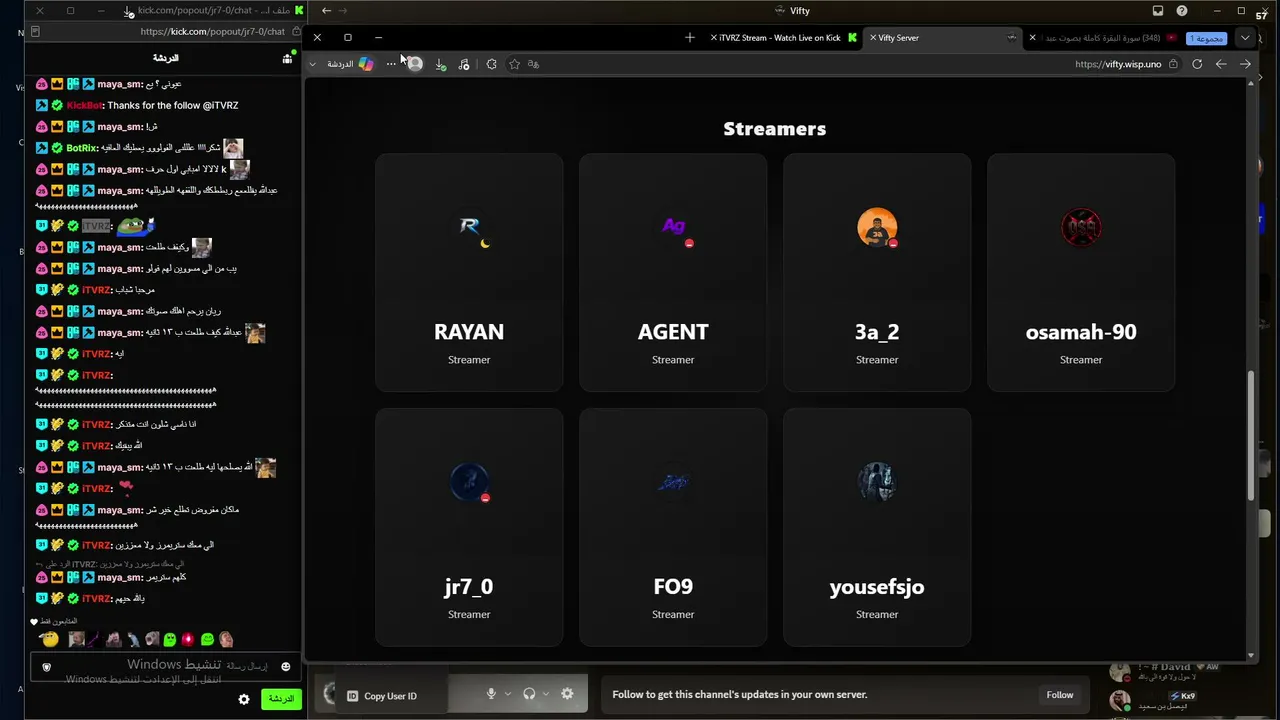Open the Copilot icon in toolbar

coord(366,64)
